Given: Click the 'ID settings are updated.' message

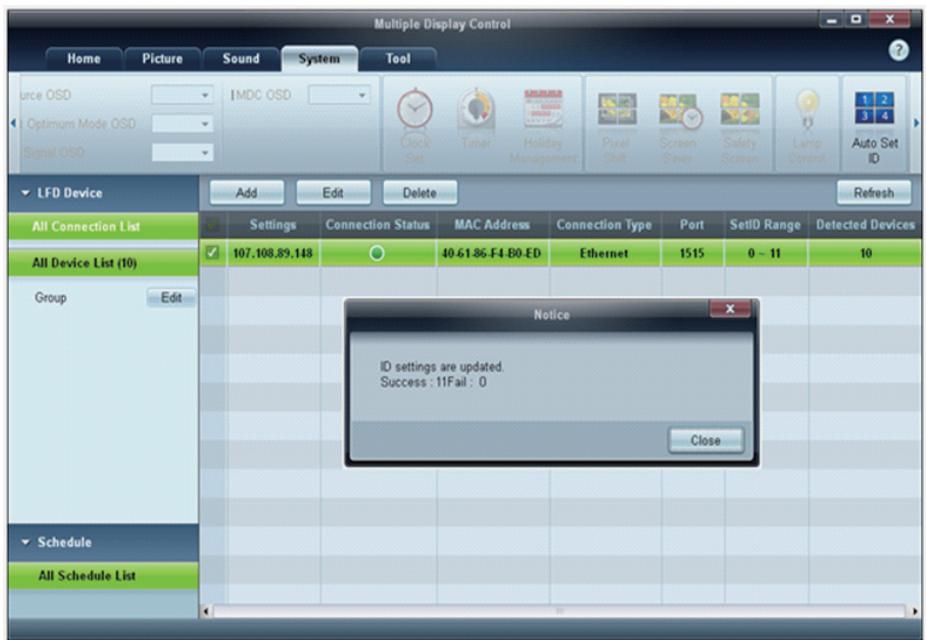Looking at the screenshot, I should [442, 367].
